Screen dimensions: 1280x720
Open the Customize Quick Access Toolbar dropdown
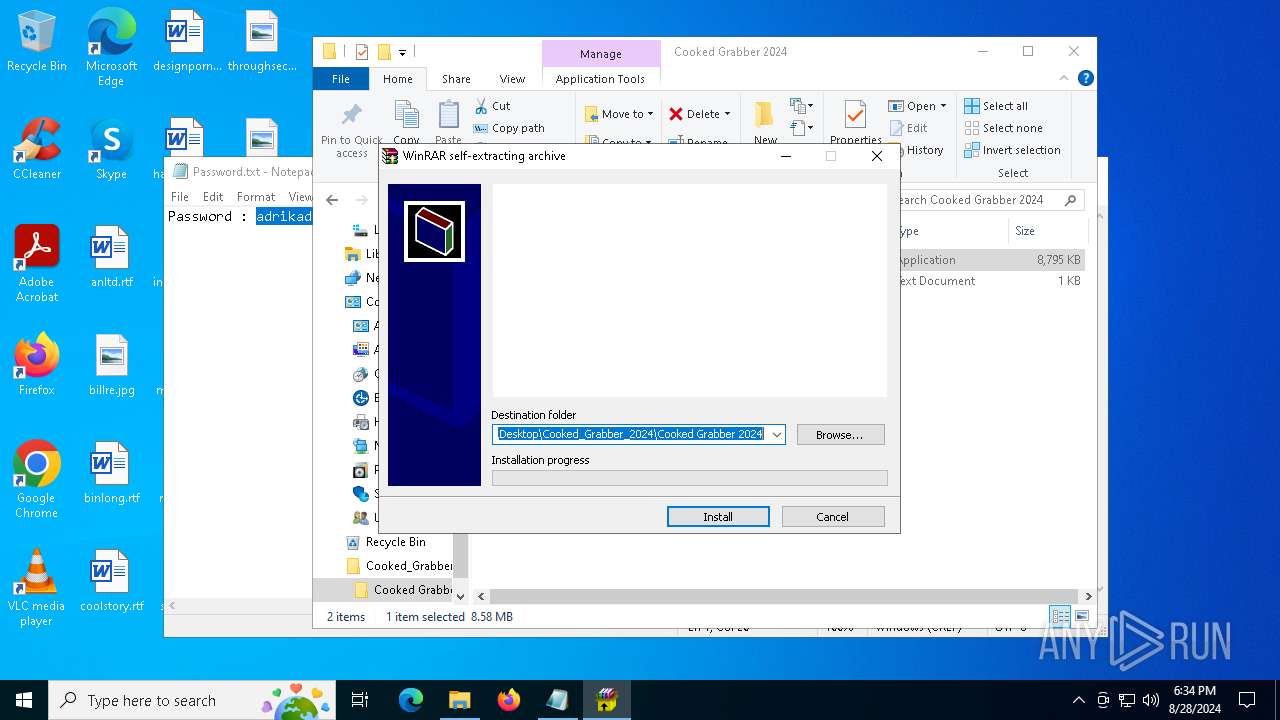pyautogui.click(x=402, y=52)
